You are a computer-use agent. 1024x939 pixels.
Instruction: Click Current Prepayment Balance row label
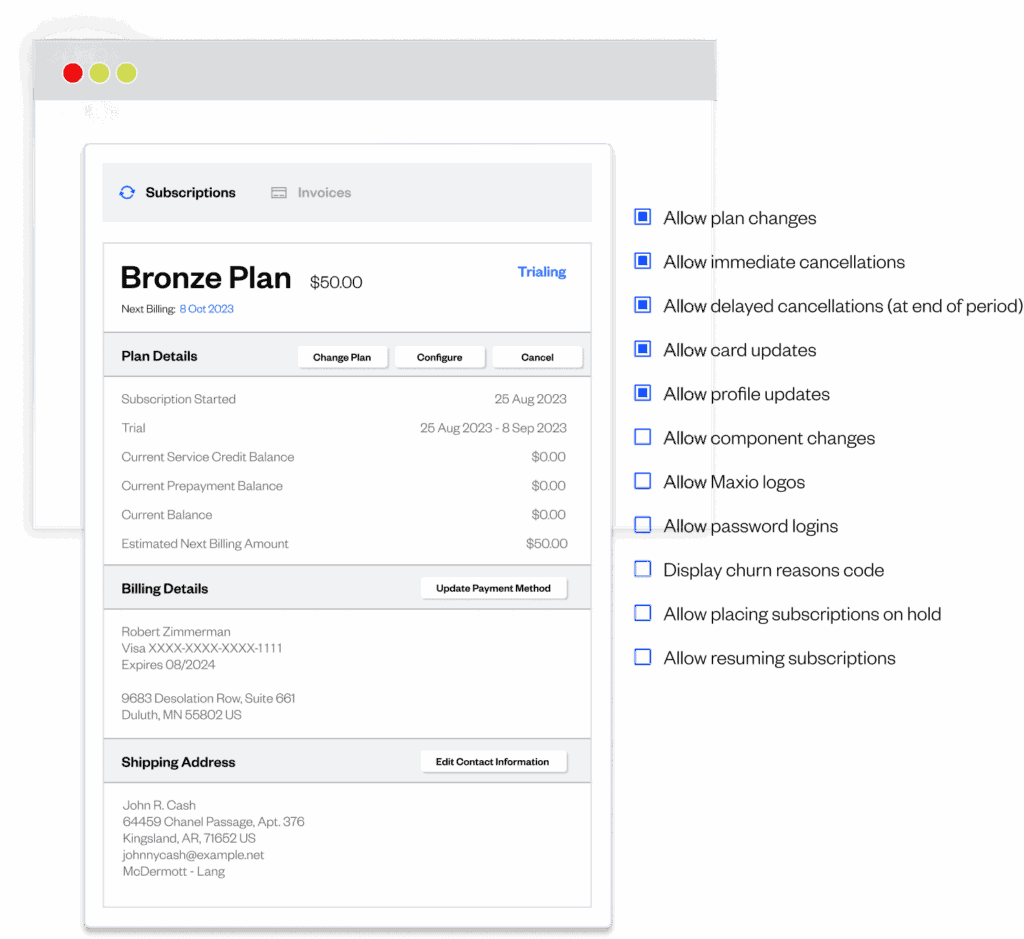point(202,486)
